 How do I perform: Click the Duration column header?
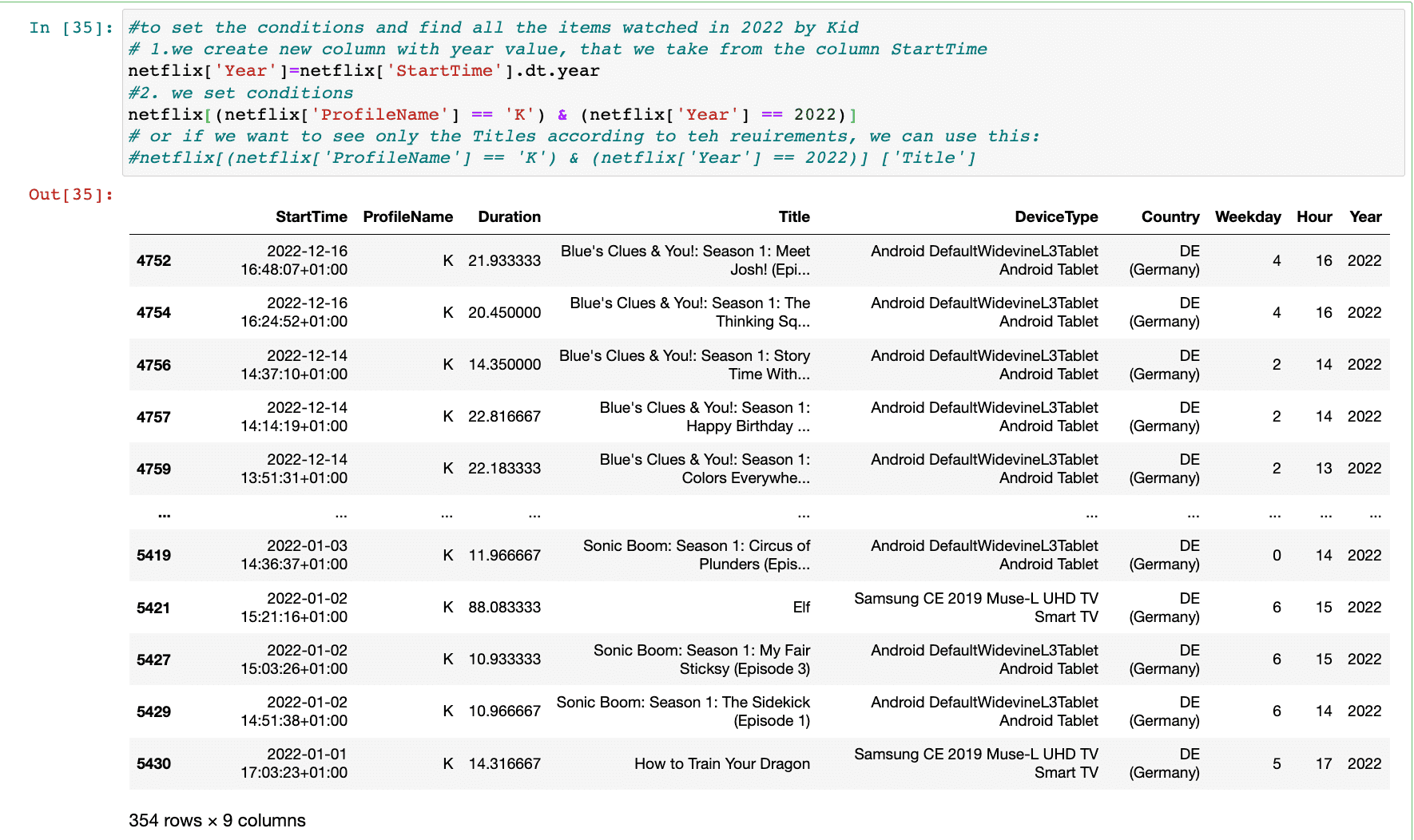[x=509, y=217]
